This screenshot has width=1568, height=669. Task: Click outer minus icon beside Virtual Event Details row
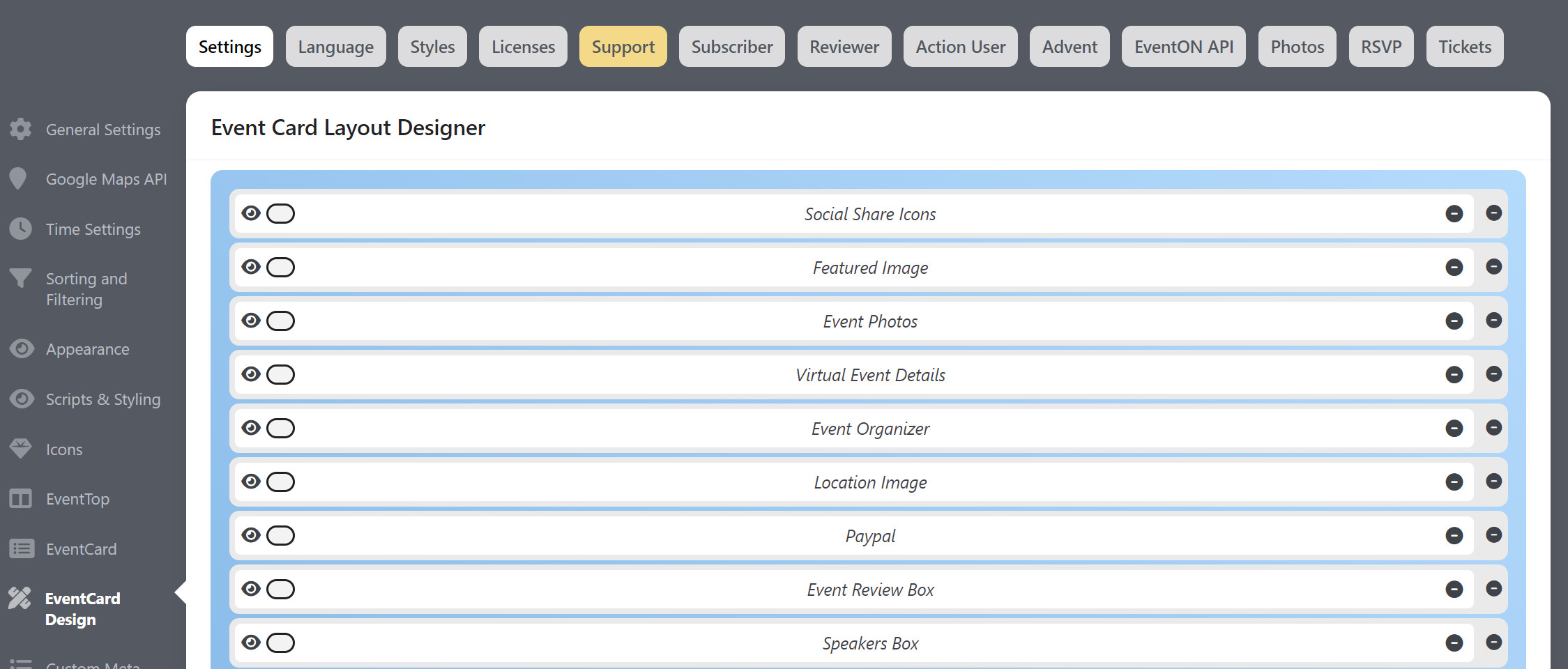tap(1493, 374)
